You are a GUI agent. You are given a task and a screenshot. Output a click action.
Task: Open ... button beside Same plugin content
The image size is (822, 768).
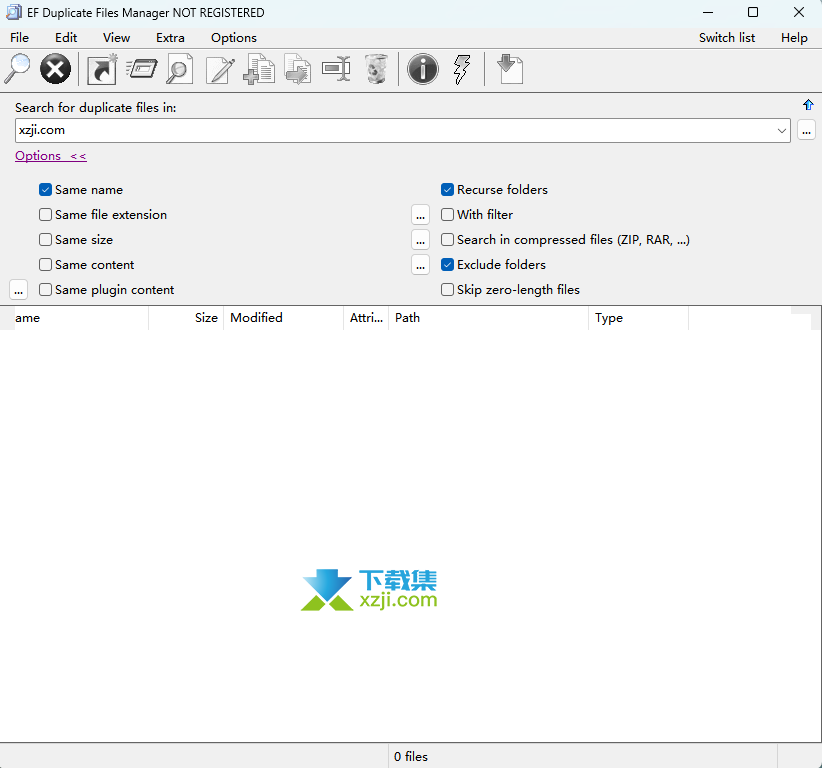[19, 290]
